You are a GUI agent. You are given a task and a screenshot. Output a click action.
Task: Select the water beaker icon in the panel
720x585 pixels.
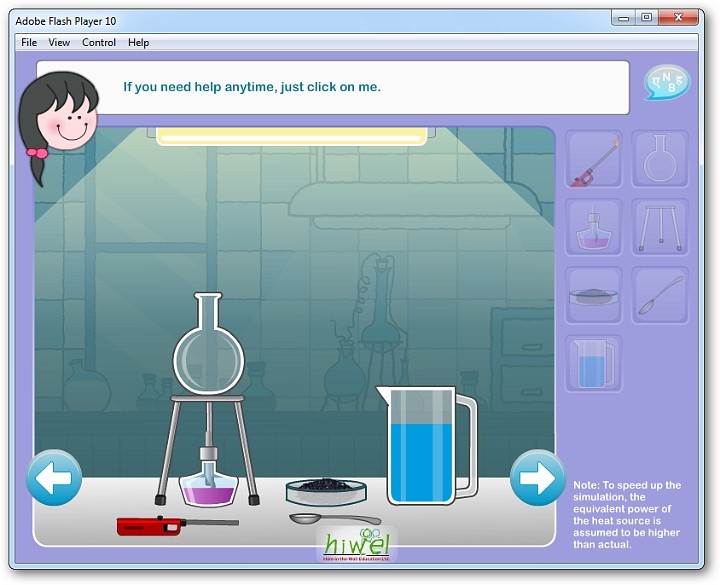594,362
